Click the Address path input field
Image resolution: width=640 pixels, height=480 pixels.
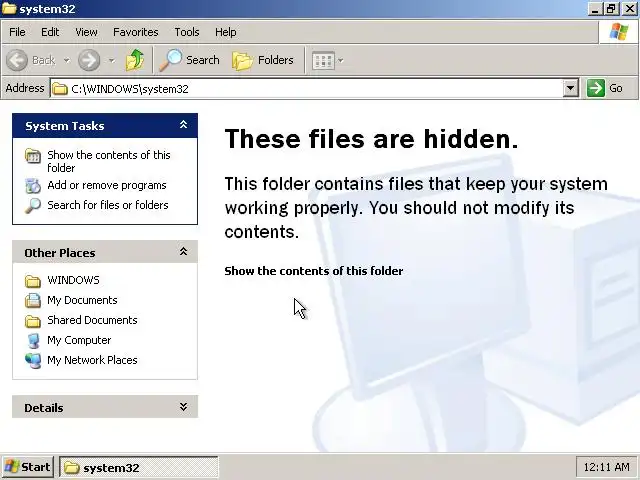pyautogui.click(x=314, y=89)
